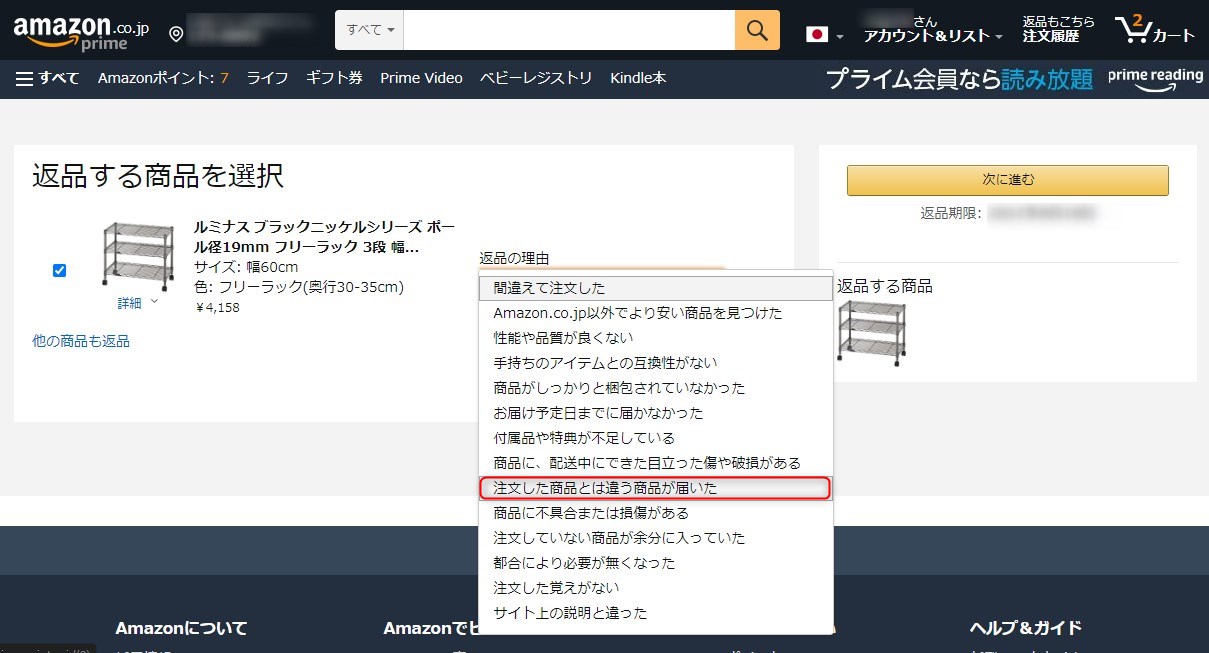The height and width of the screenshot is (653, 1209).
Task: Open the すべて search category dropdown
Action: click(x=370, y=30)
